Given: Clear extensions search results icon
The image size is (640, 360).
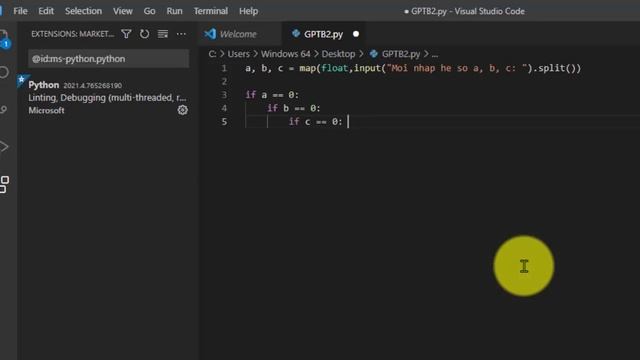Looking at the screenshot, I should [x=163, y=34].
